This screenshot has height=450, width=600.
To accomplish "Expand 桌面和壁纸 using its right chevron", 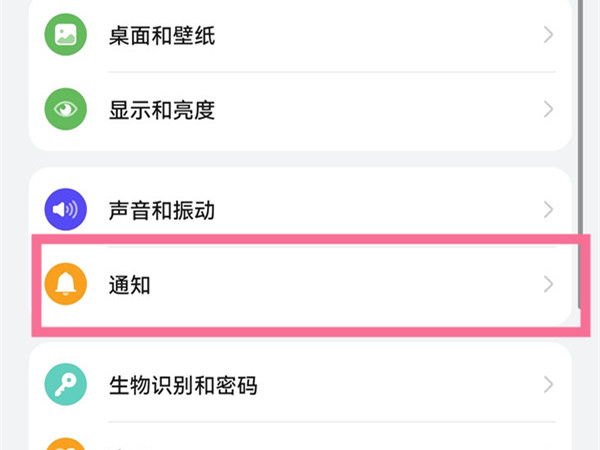I will (x=548, y=36).
